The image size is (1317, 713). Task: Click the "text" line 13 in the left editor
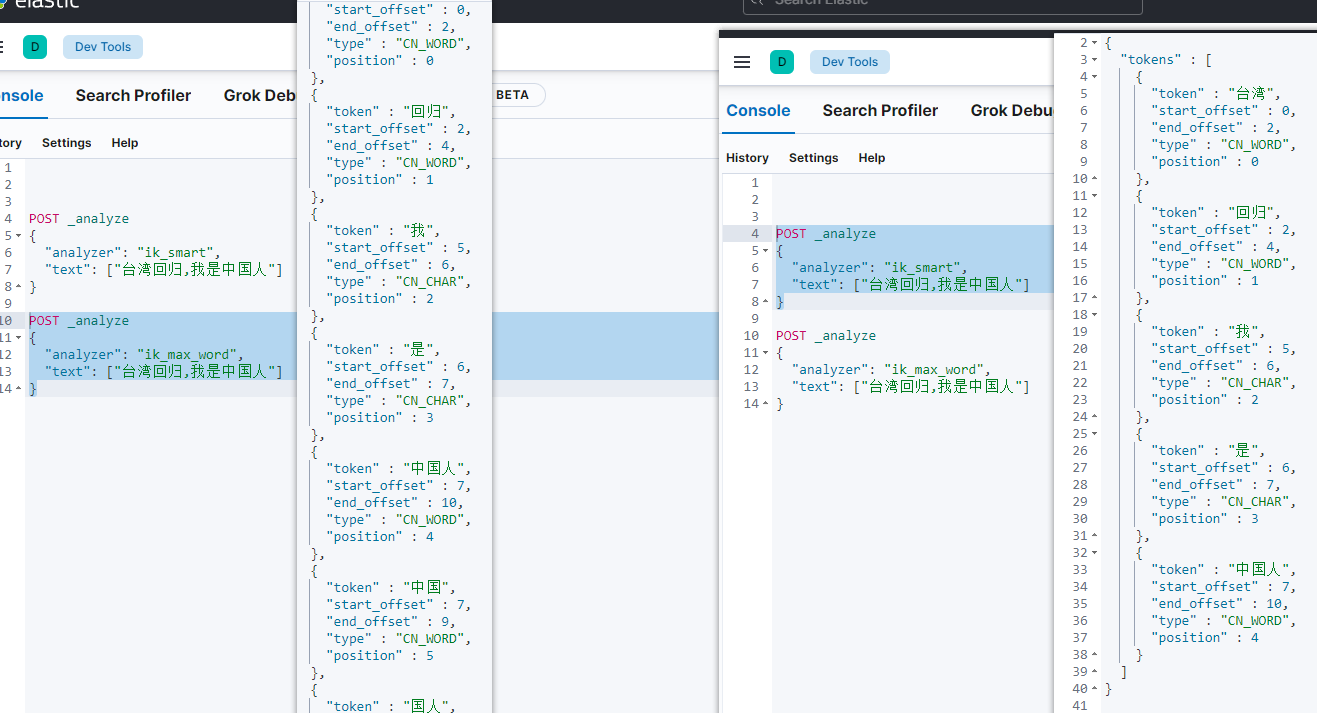click(x=163, y=372)
